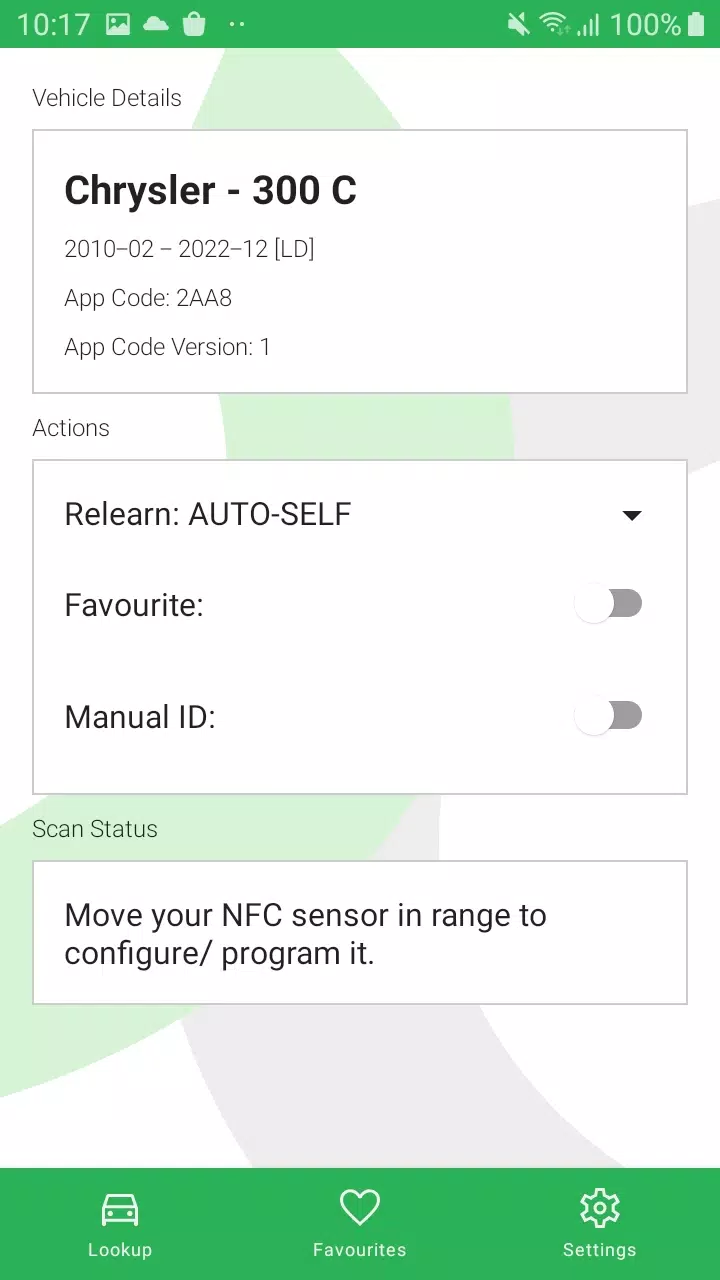720x1280 pixels.
Task: Expand the relearn method selector arrow
Action: coord(631,515)
